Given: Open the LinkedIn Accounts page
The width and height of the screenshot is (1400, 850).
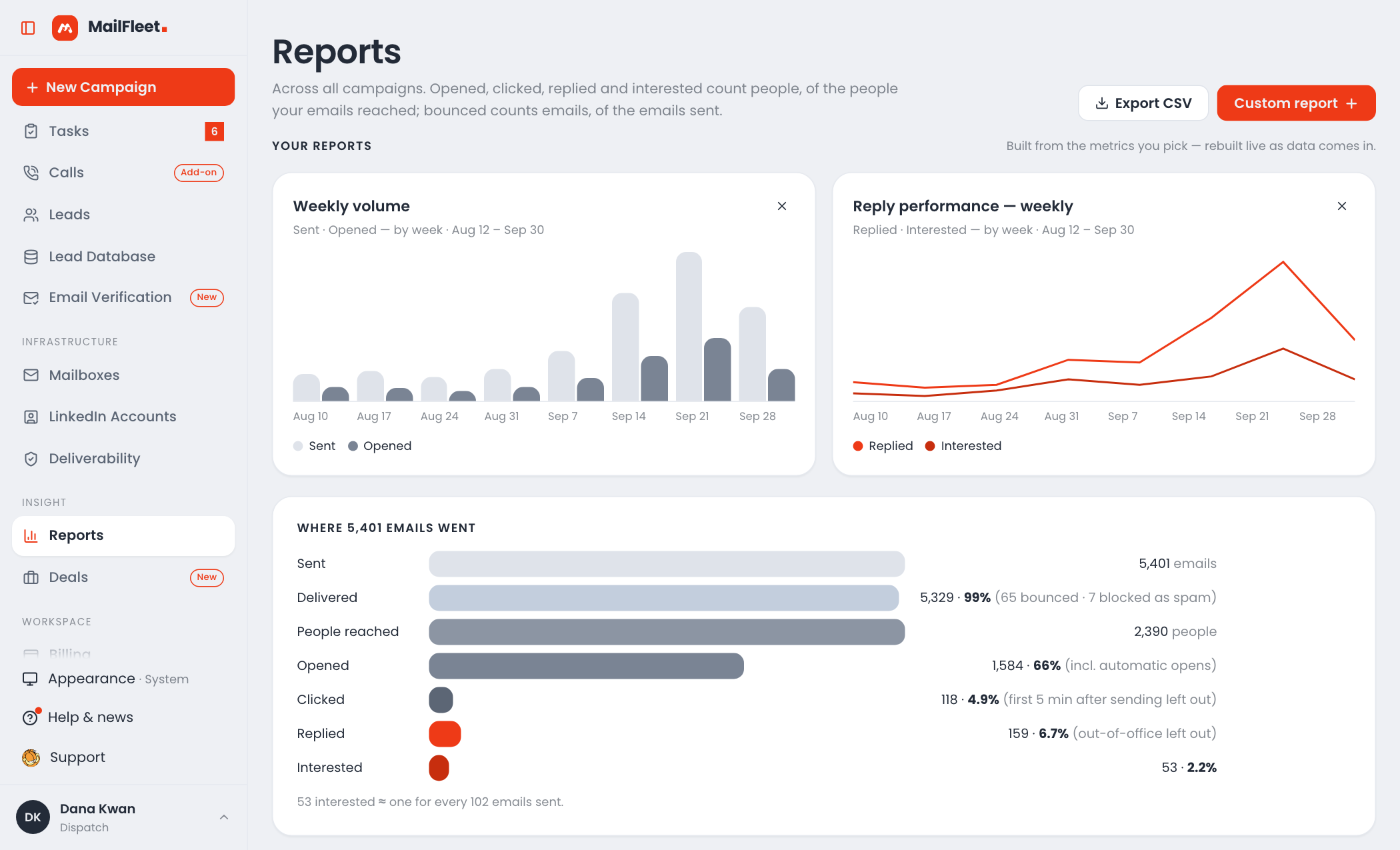Looking at the screenshot, I should click(x=123, y=417).
